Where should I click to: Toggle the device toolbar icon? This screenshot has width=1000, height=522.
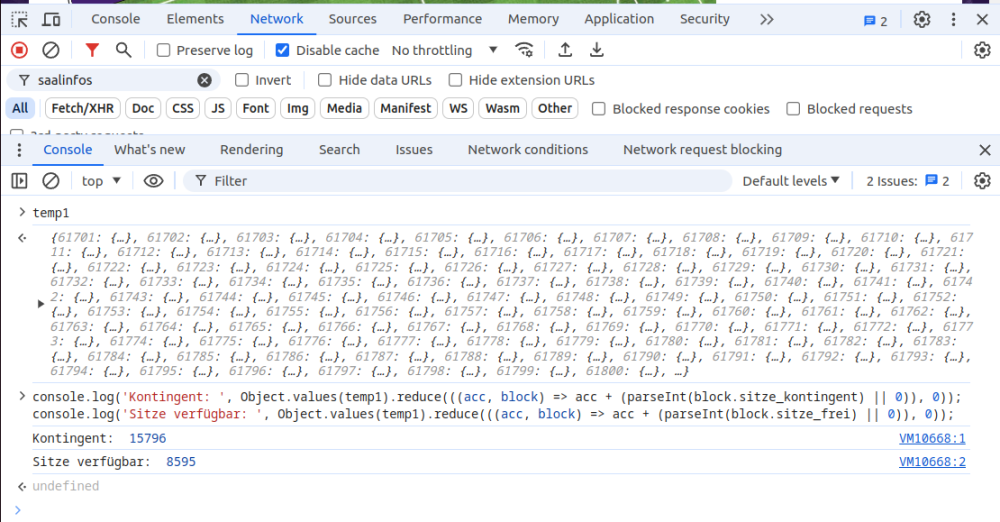click(x=51, y=19)
